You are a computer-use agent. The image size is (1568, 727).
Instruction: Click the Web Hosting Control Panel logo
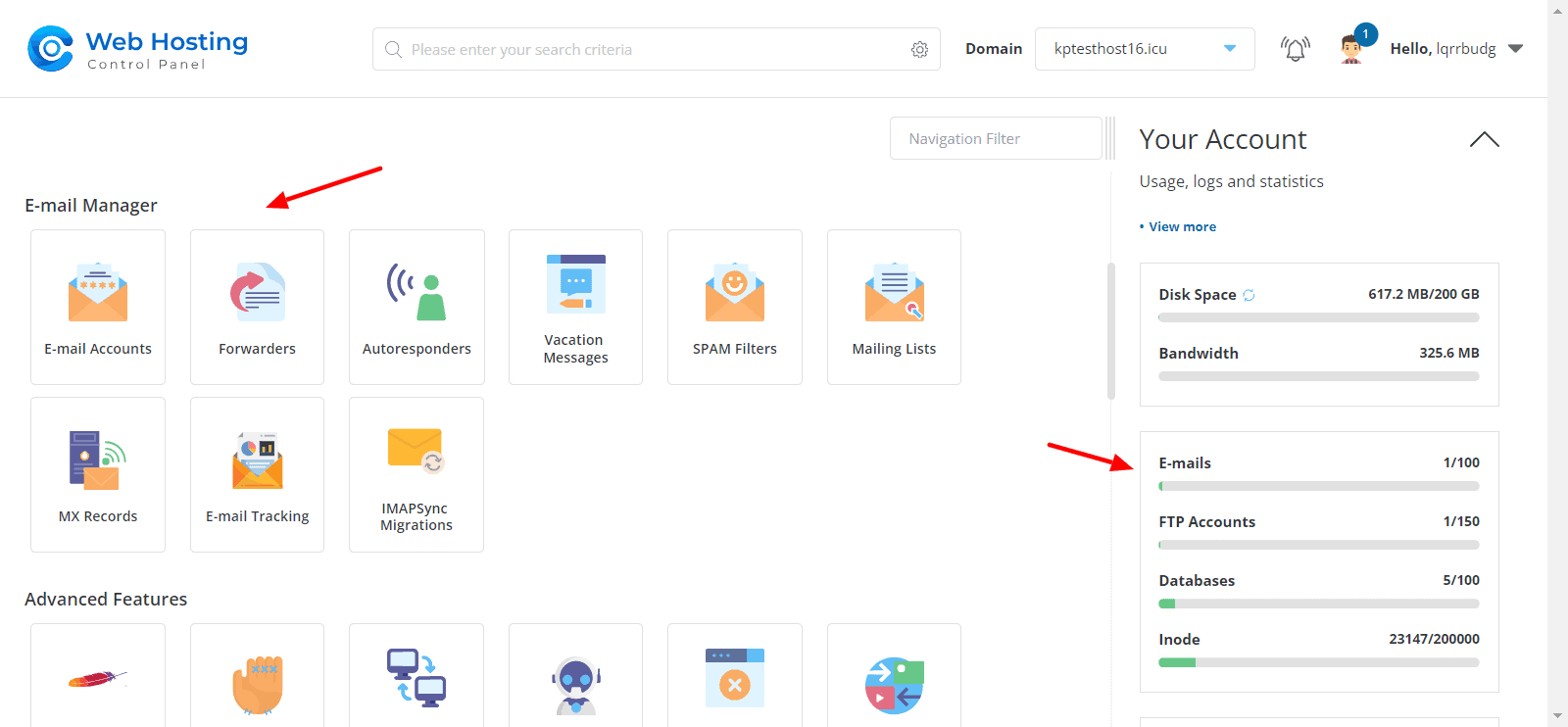pos(138,49)
